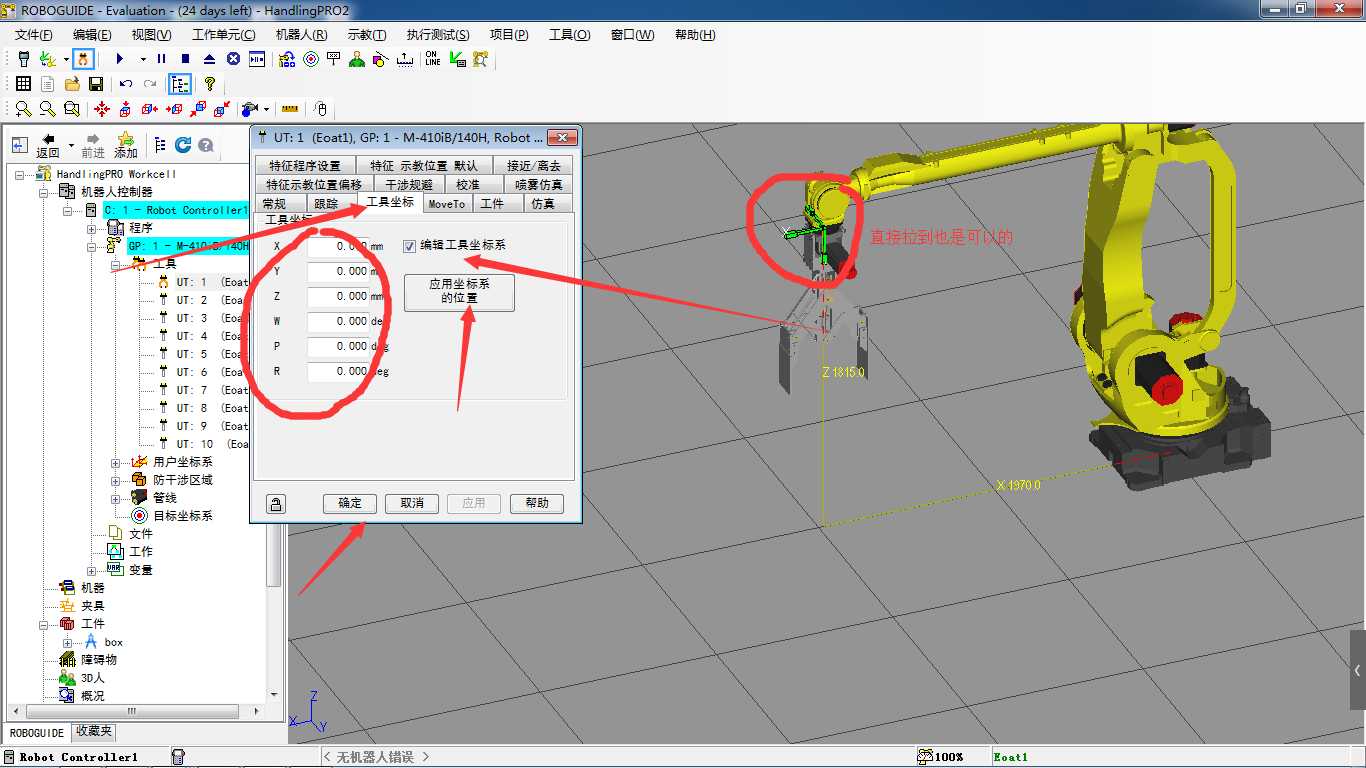This screenshot has width=1366, height=768.
Task: Click the target bullseye toolbar icon
Action: [311, 59]
